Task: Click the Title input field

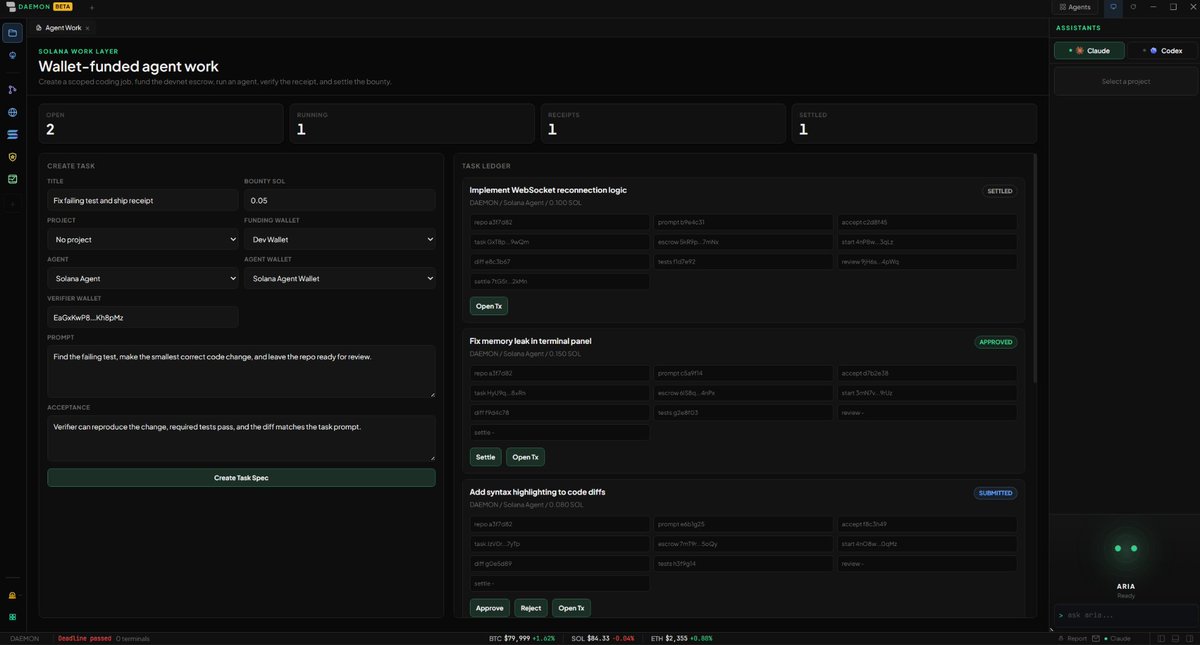Action: point(143,200)
